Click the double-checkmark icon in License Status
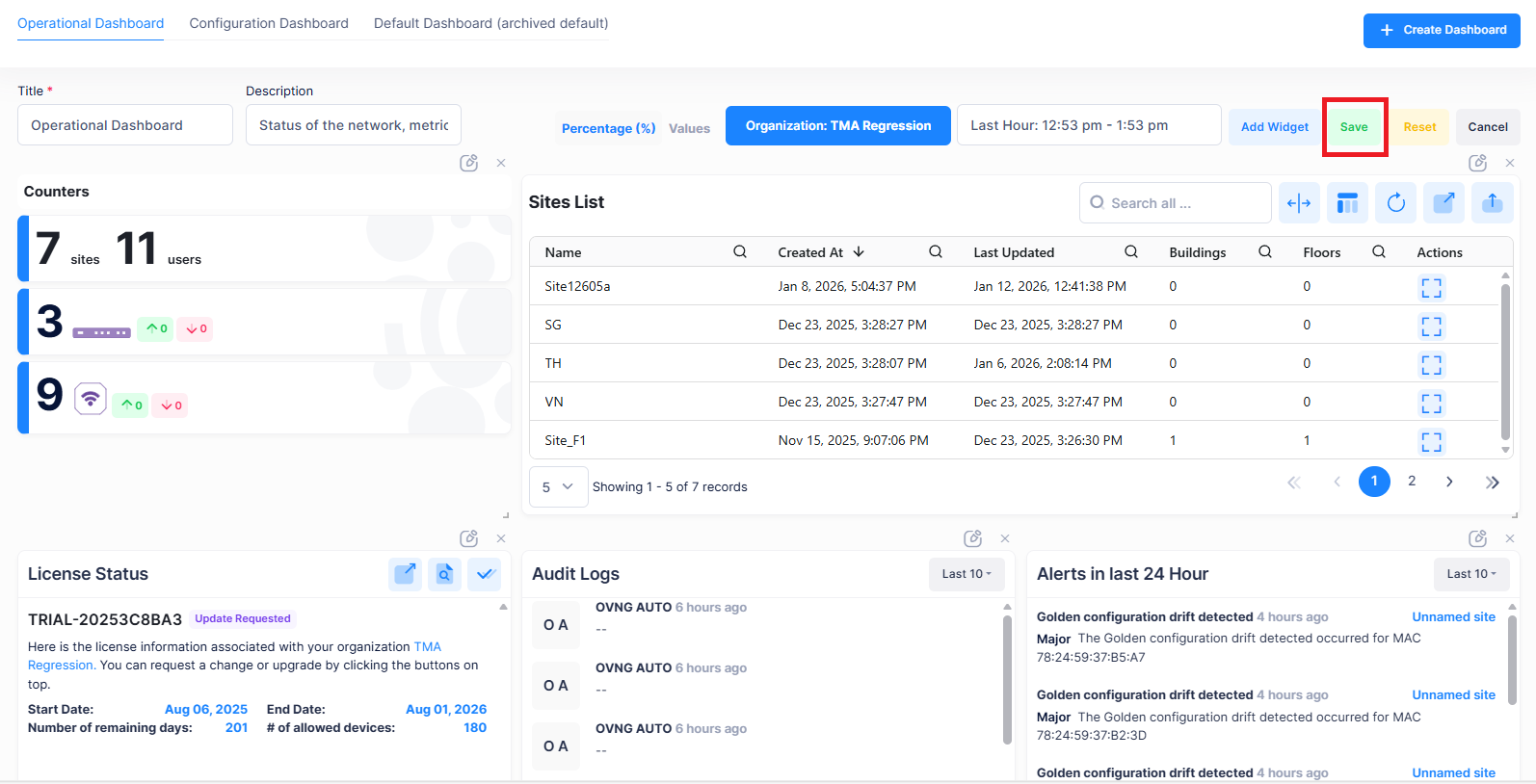This screenshot has height=784, width=1536. [x=484, y=574]
